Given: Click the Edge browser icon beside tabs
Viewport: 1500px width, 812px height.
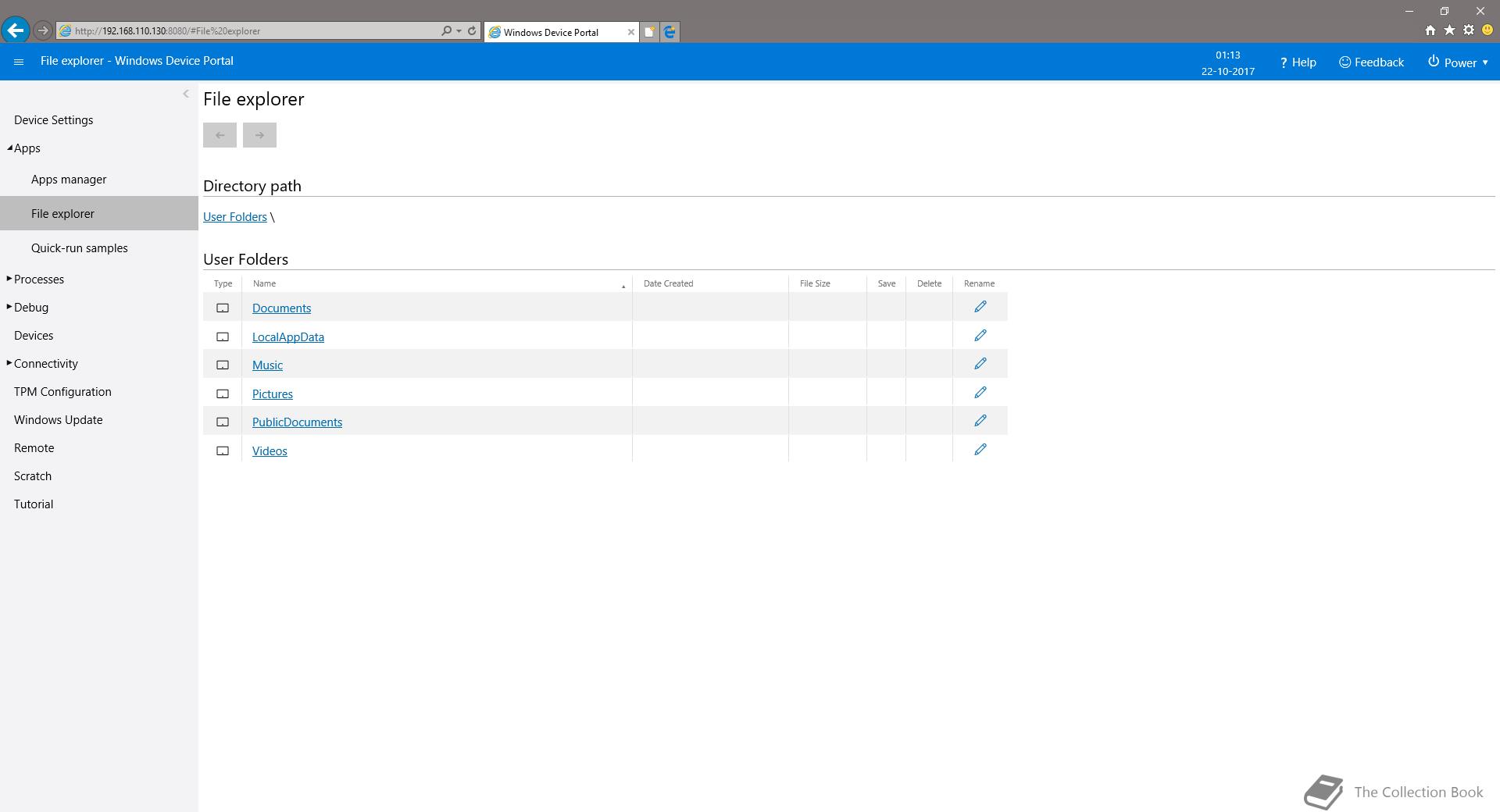Looking at the screenshot, I should (x=670, y=32).
